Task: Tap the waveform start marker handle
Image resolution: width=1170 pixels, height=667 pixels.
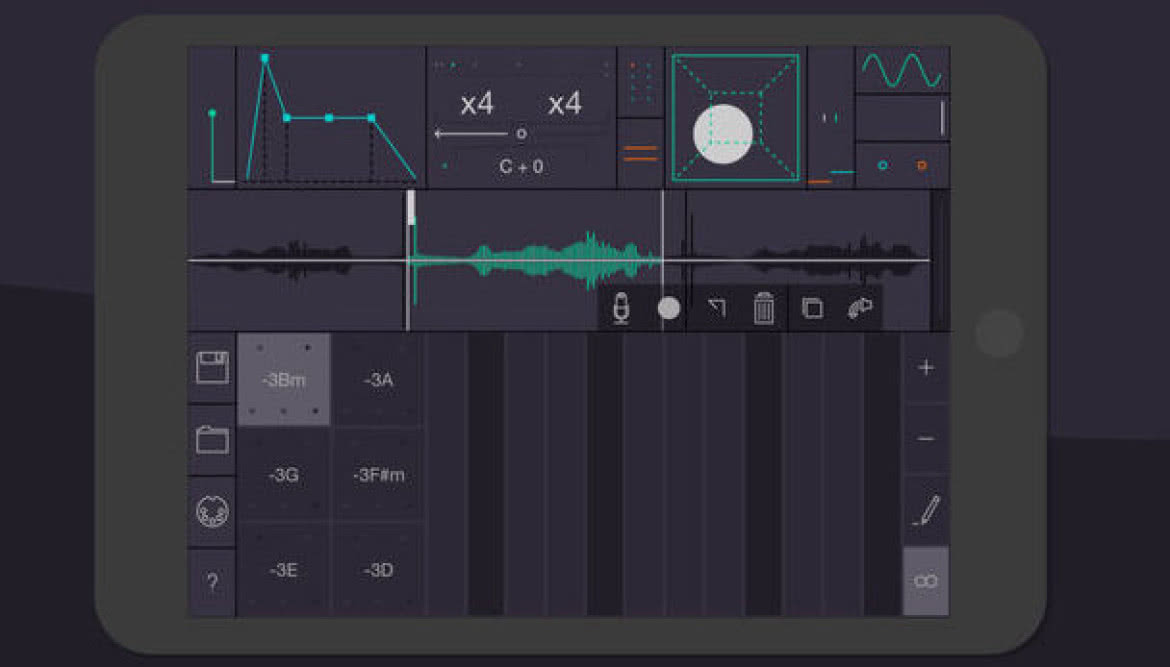Action: point(410,207)
